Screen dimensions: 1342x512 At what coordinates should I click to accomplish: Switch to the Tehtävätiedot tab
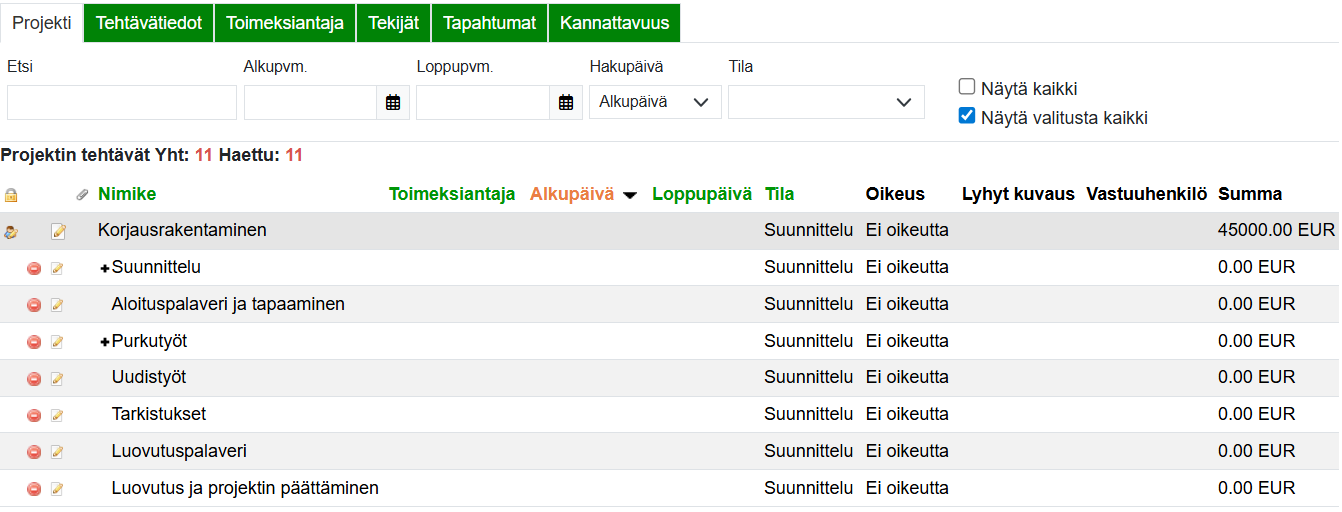[148, 23]
